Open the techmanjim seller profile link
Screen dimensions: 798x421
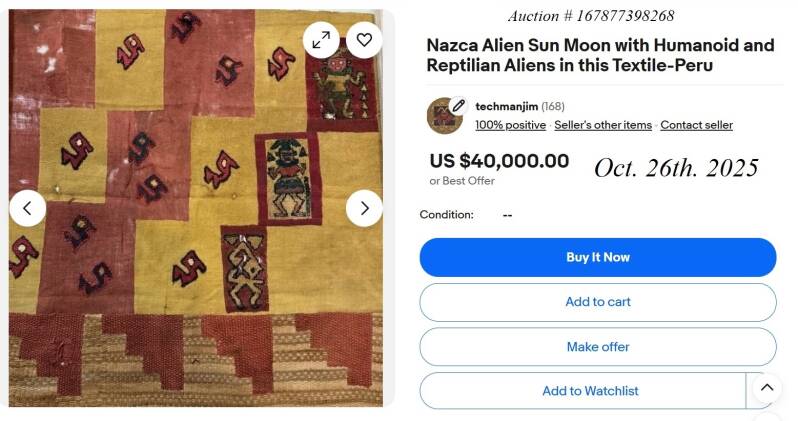[x=506, y=106]
